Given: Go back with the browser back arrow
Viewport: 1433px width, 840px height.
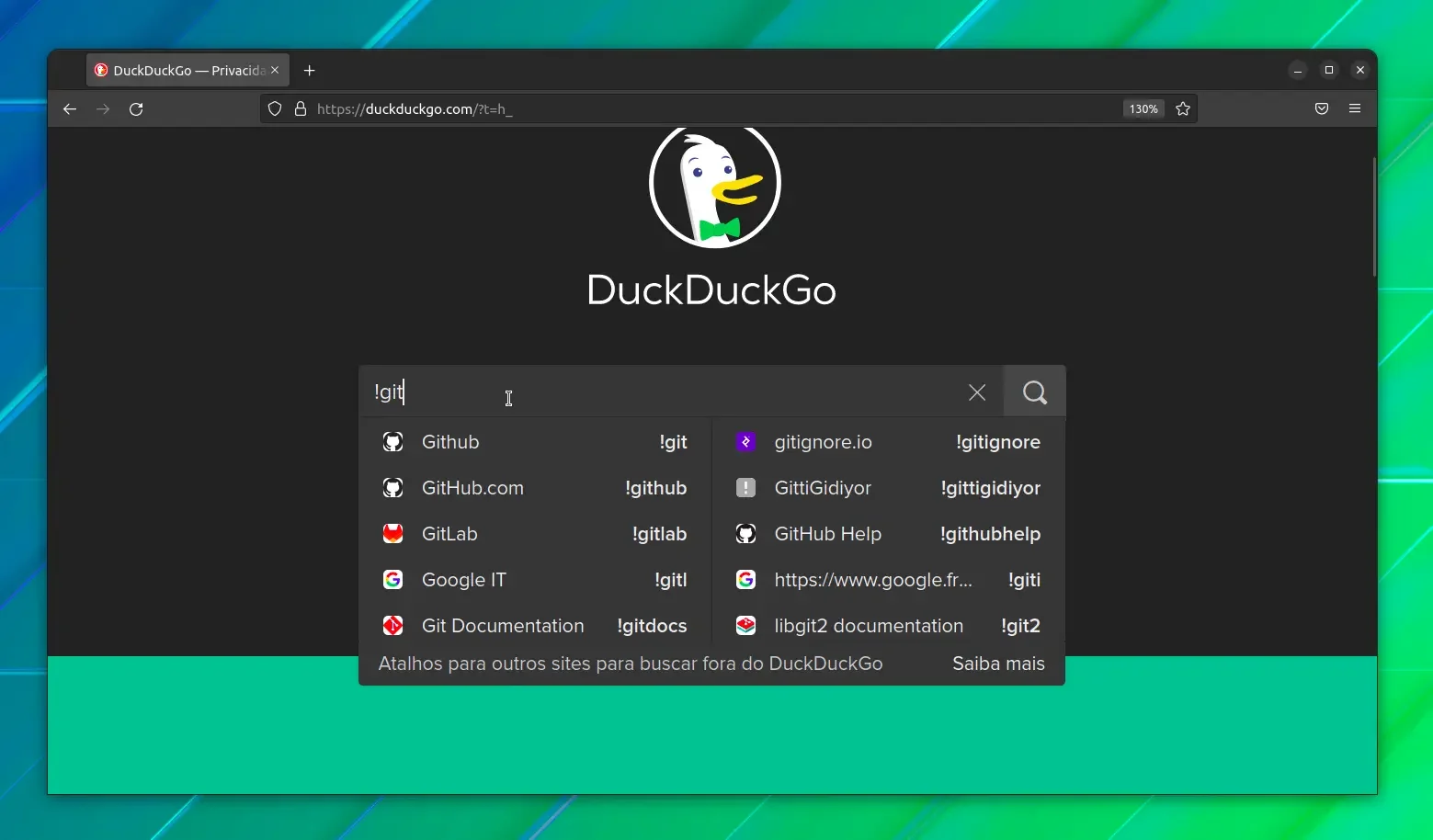Looking at the screenshot, I should click(x=70, y=109).
